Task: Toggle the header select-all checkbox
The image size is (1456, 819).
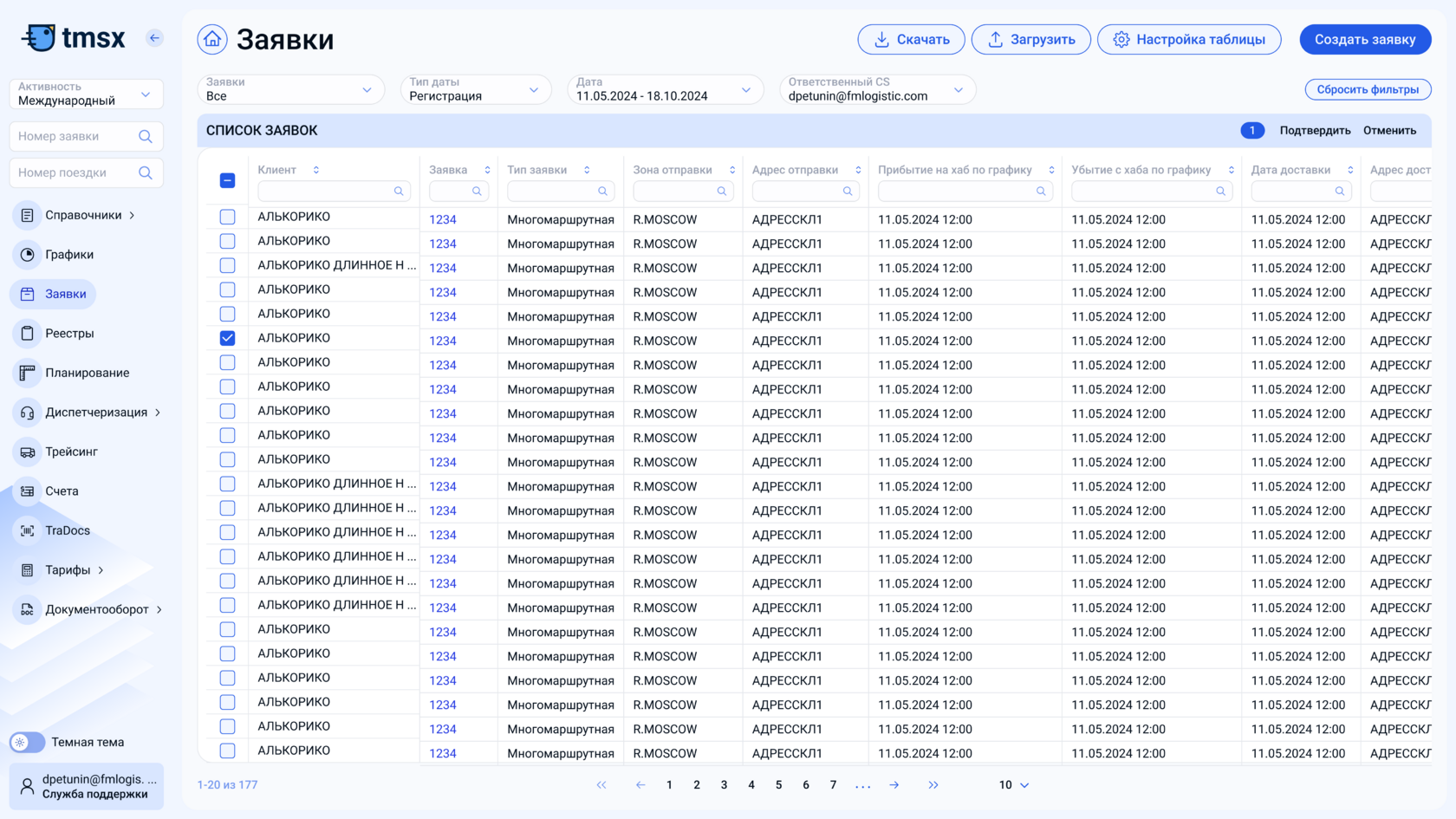Action: tap(227, 180)
